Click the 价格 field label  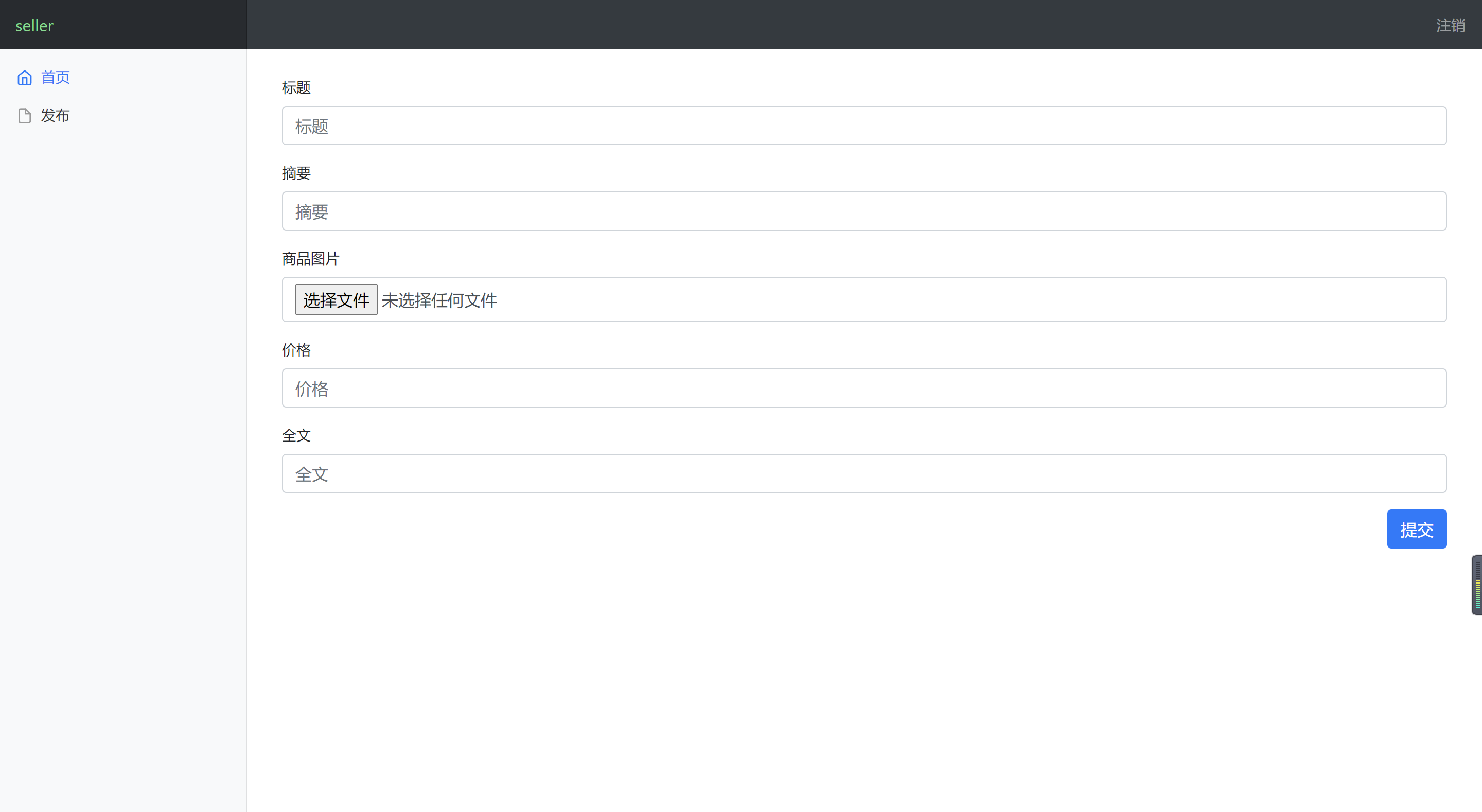pos(296,350)
